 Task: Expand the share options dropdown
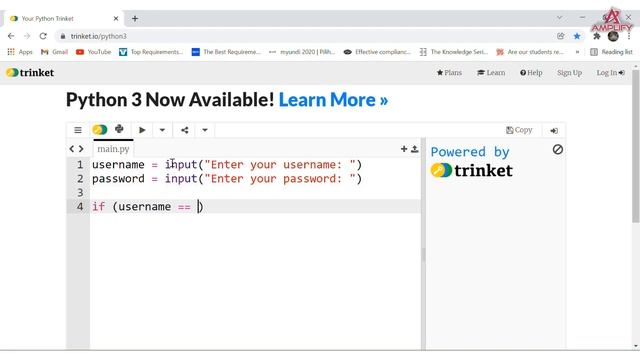coord(204,130)
